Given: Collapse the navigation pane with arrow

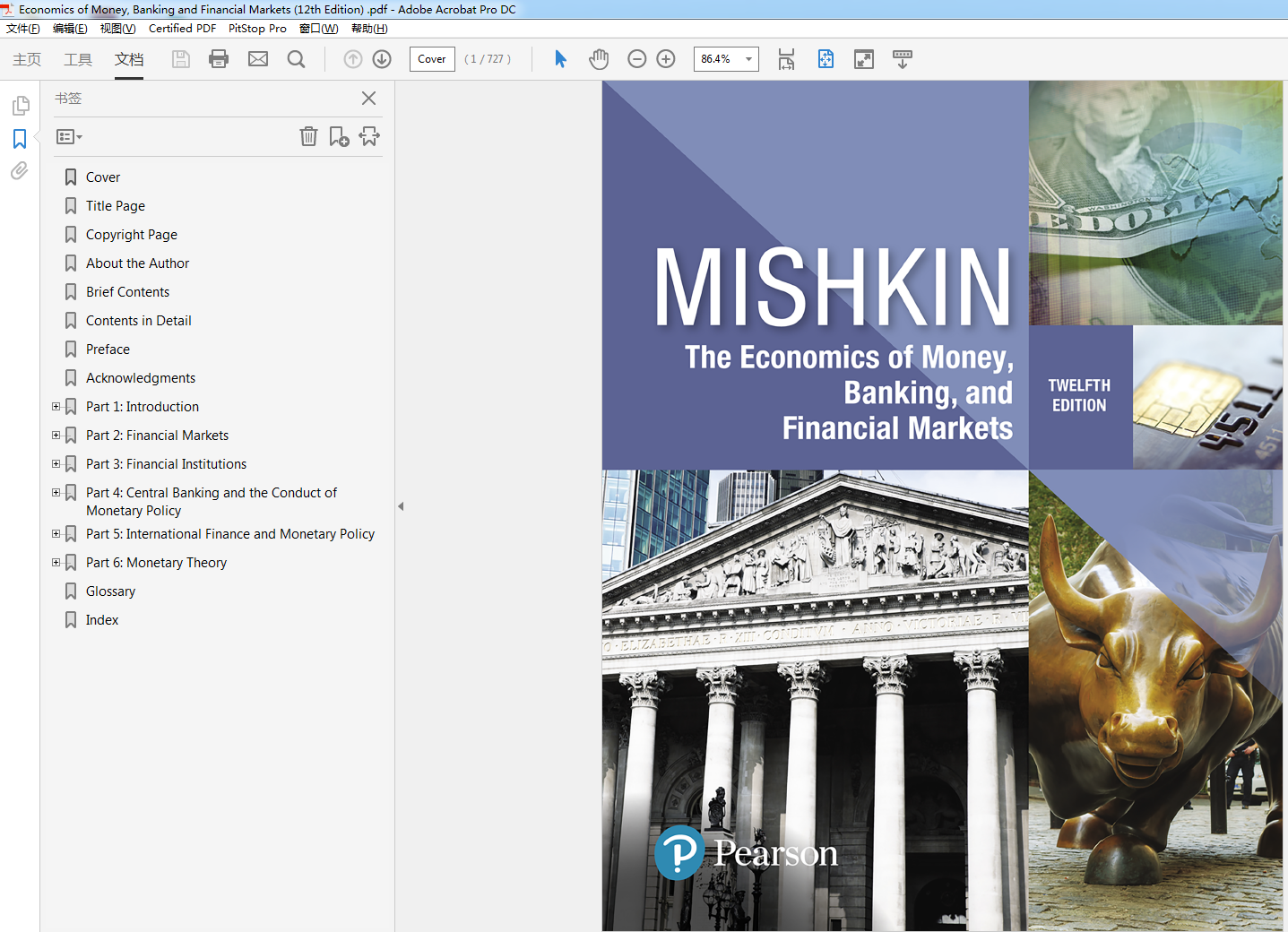Looking at the screenshot, I should point(401,506).
